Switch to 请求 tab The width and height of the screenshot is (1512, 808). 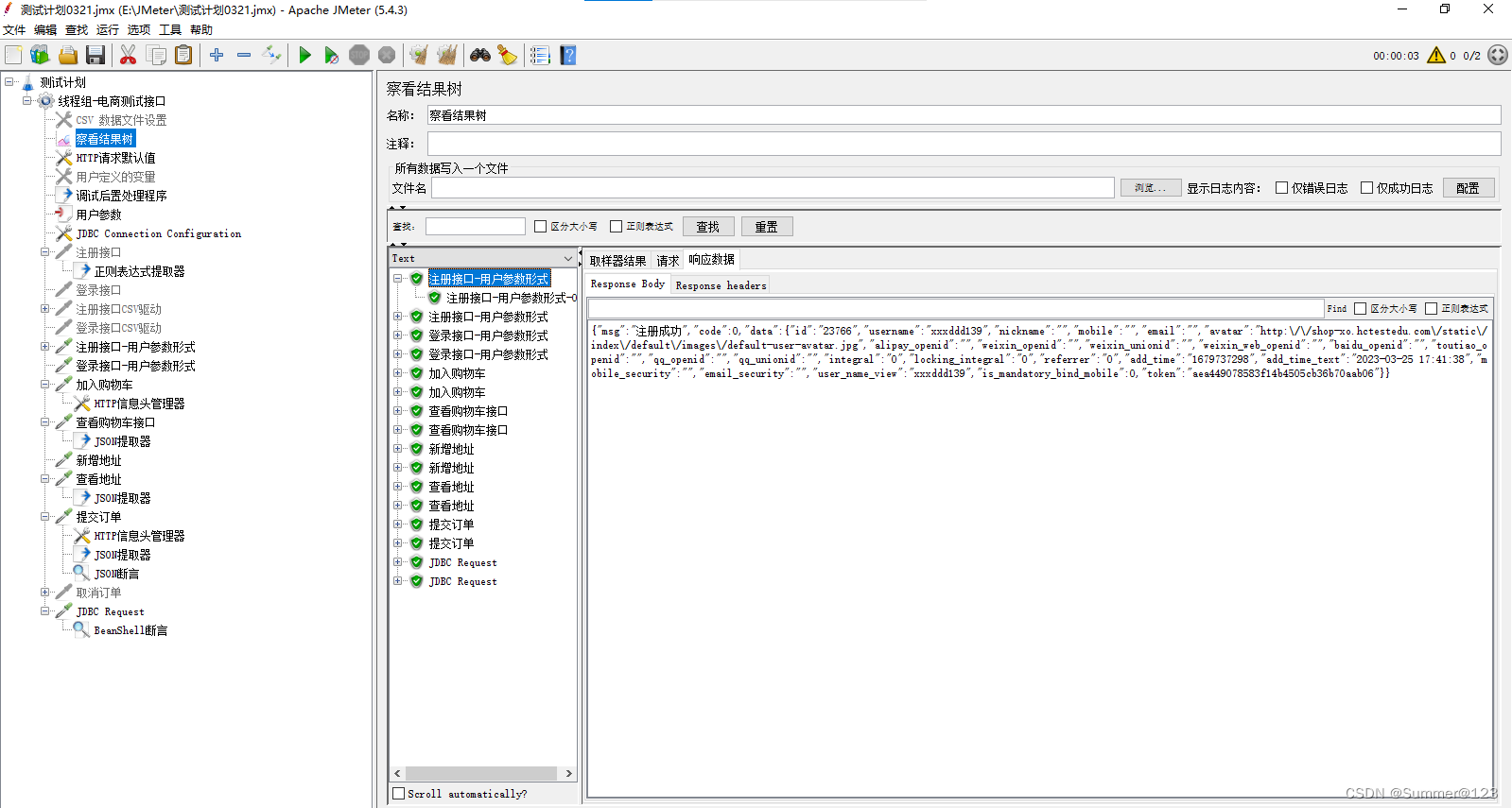pyautogui.click(x=668, y=261)
